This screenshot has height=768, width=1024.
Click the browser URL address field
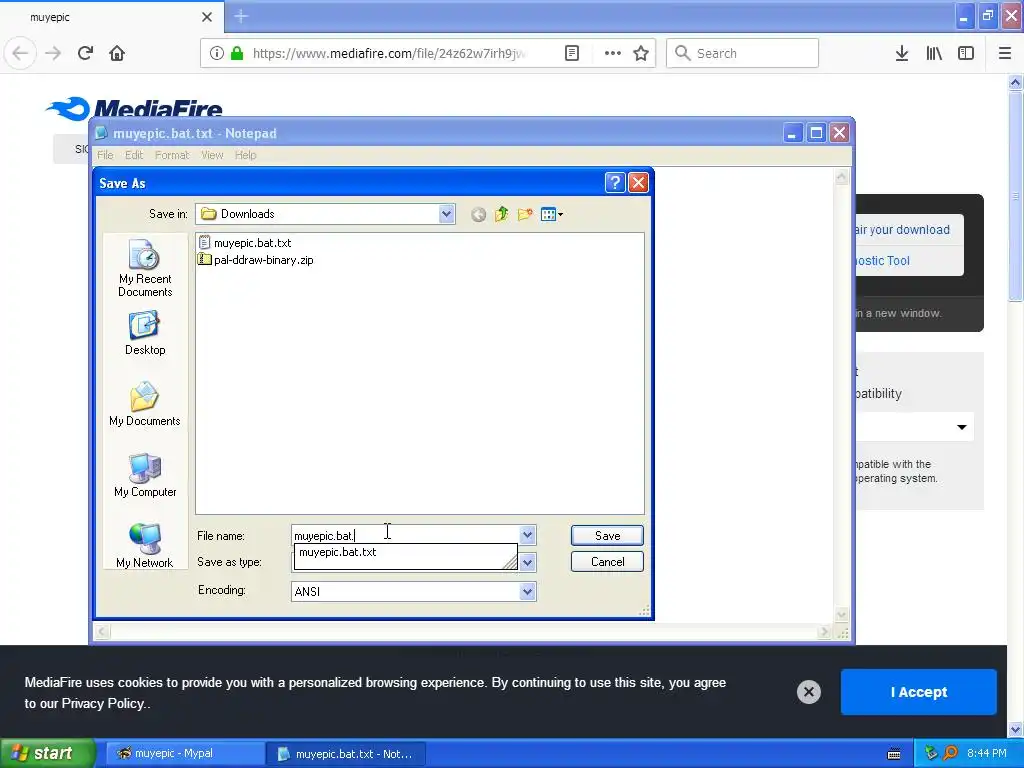point(389,53)
